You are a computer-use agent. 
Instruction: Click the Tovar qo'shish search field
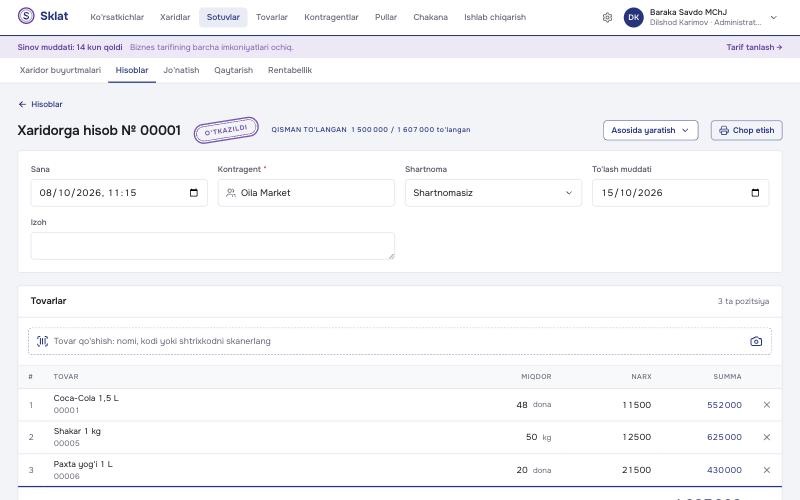coord(400,341)
